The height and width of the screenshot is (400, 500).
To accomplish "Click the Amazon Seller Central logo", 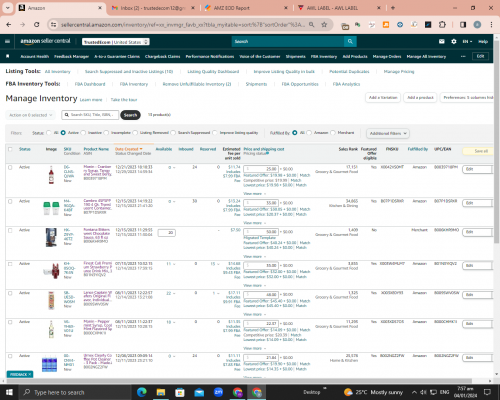I will (45, 41).
